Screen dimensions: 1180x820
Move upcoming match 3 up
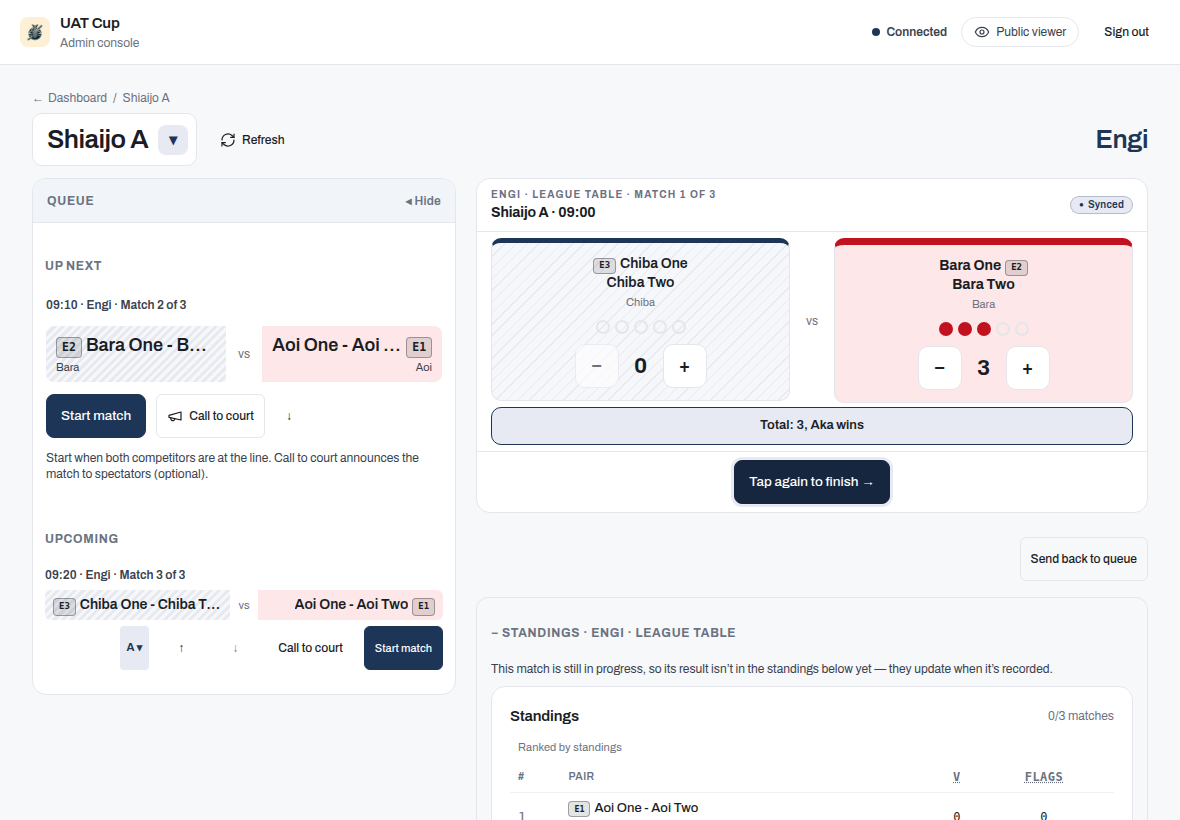point(181,648)
